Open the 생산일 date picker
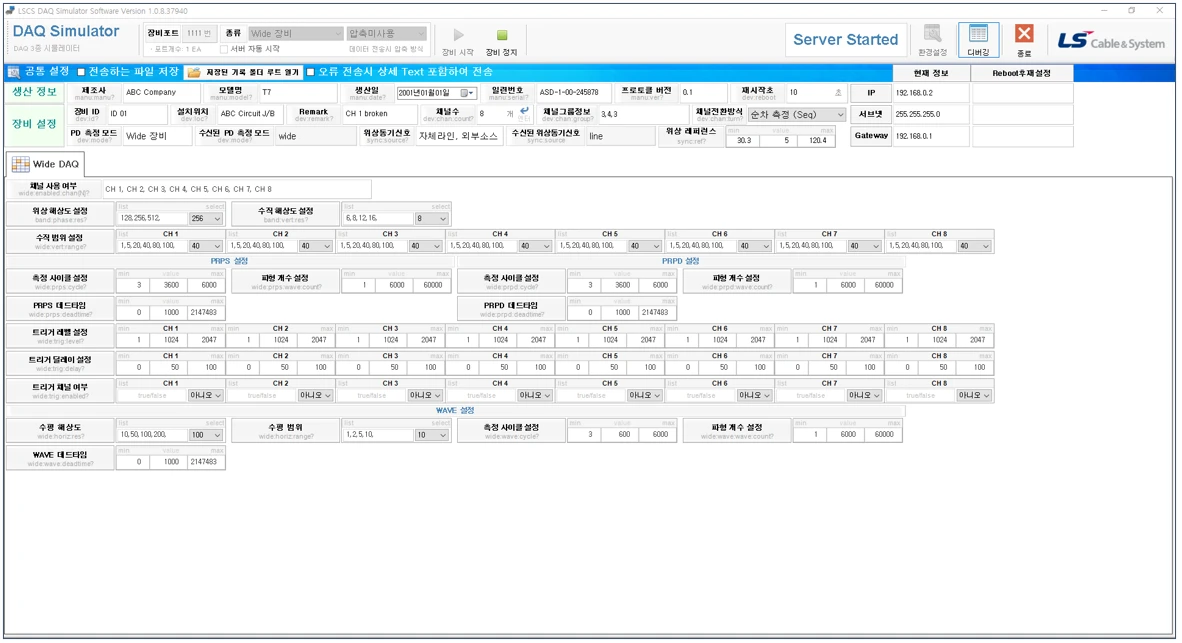 (x=468, y=93)
